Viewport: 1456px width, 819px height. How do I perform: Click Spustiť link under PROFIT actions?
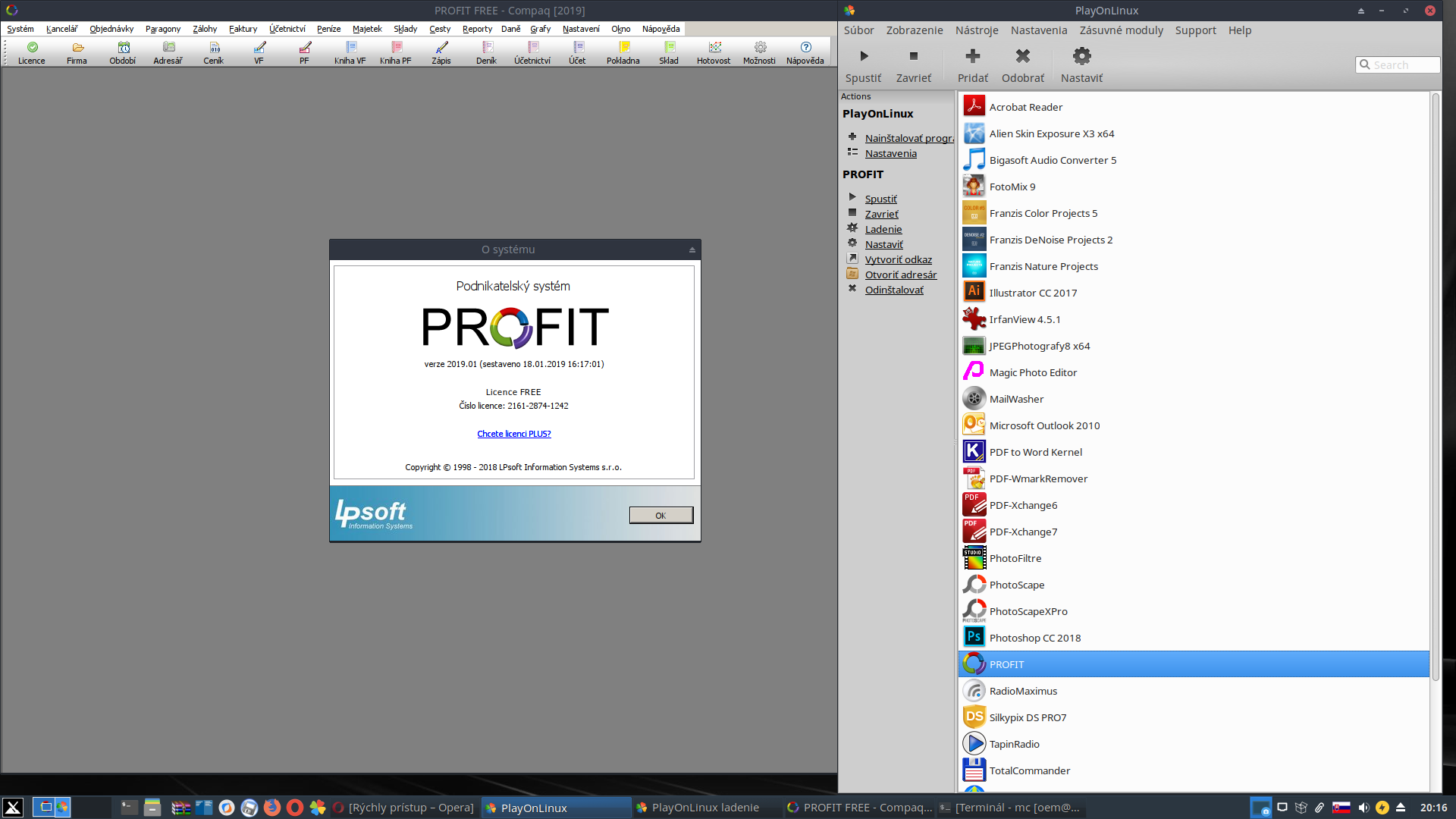click(881, 199)
